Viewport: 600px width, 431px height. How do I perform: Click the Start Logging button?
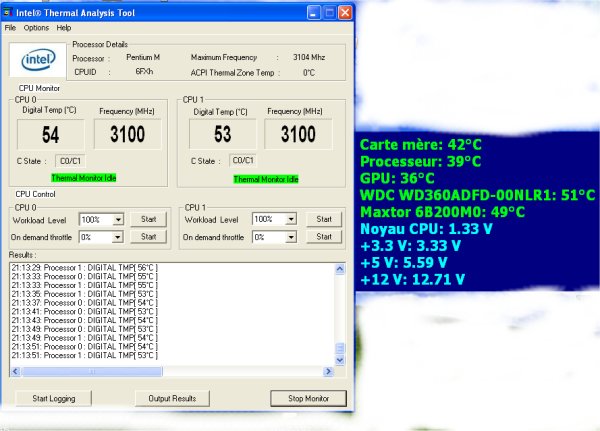[54, 398]
